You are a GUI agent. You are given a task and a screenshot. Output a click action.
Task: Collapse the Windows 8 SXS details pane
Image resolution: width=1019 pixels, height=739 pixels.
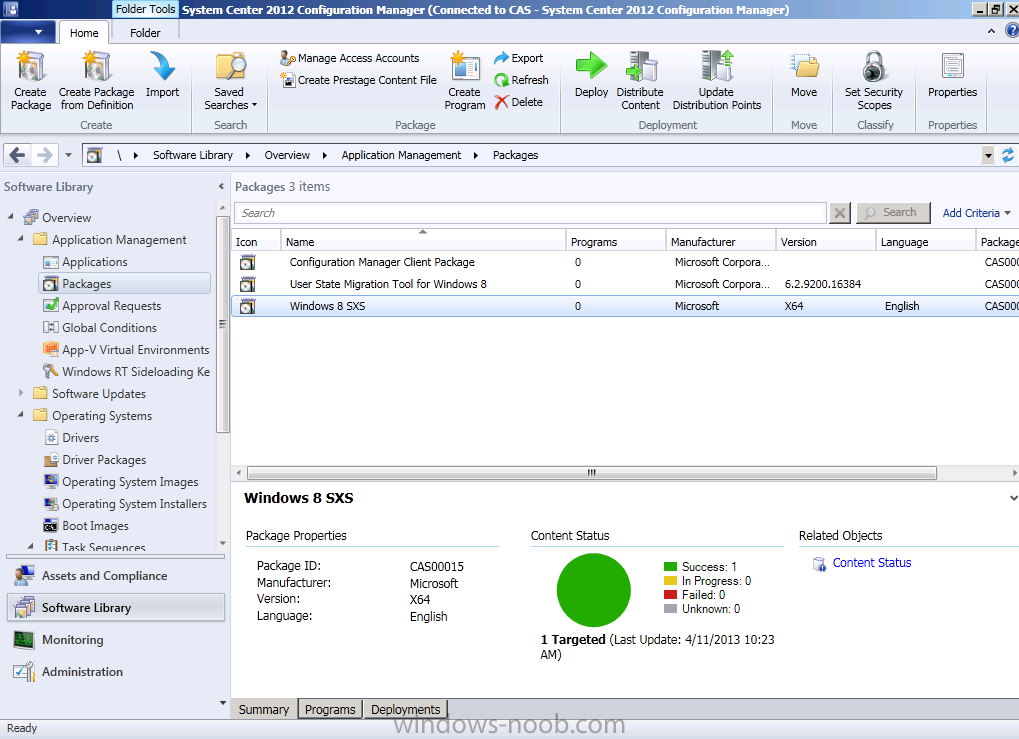(x=1013, y=498)
